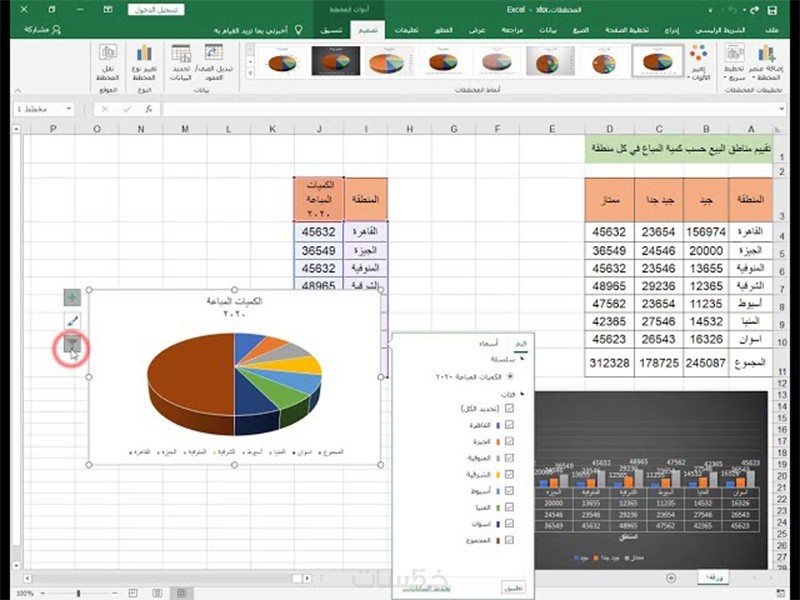Click the Apply (تطبيق) button in filter panel
The image size is (800, 600).
[x=513, y=587]
